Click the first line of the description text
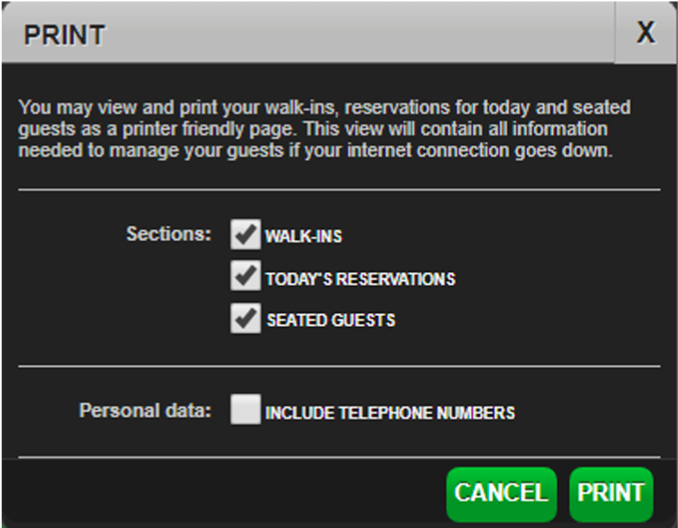This screenshot has width=678, height=528. click(x=325, y=107)
